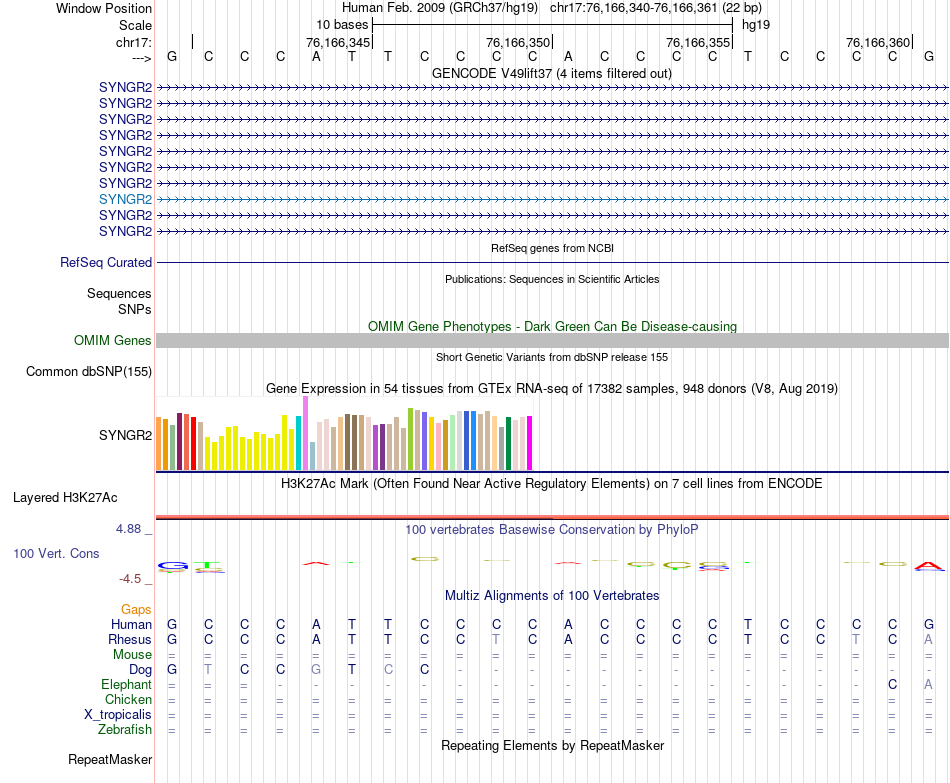
Task: Click the 76,166,345 ruler position
Action: (338, 42)
